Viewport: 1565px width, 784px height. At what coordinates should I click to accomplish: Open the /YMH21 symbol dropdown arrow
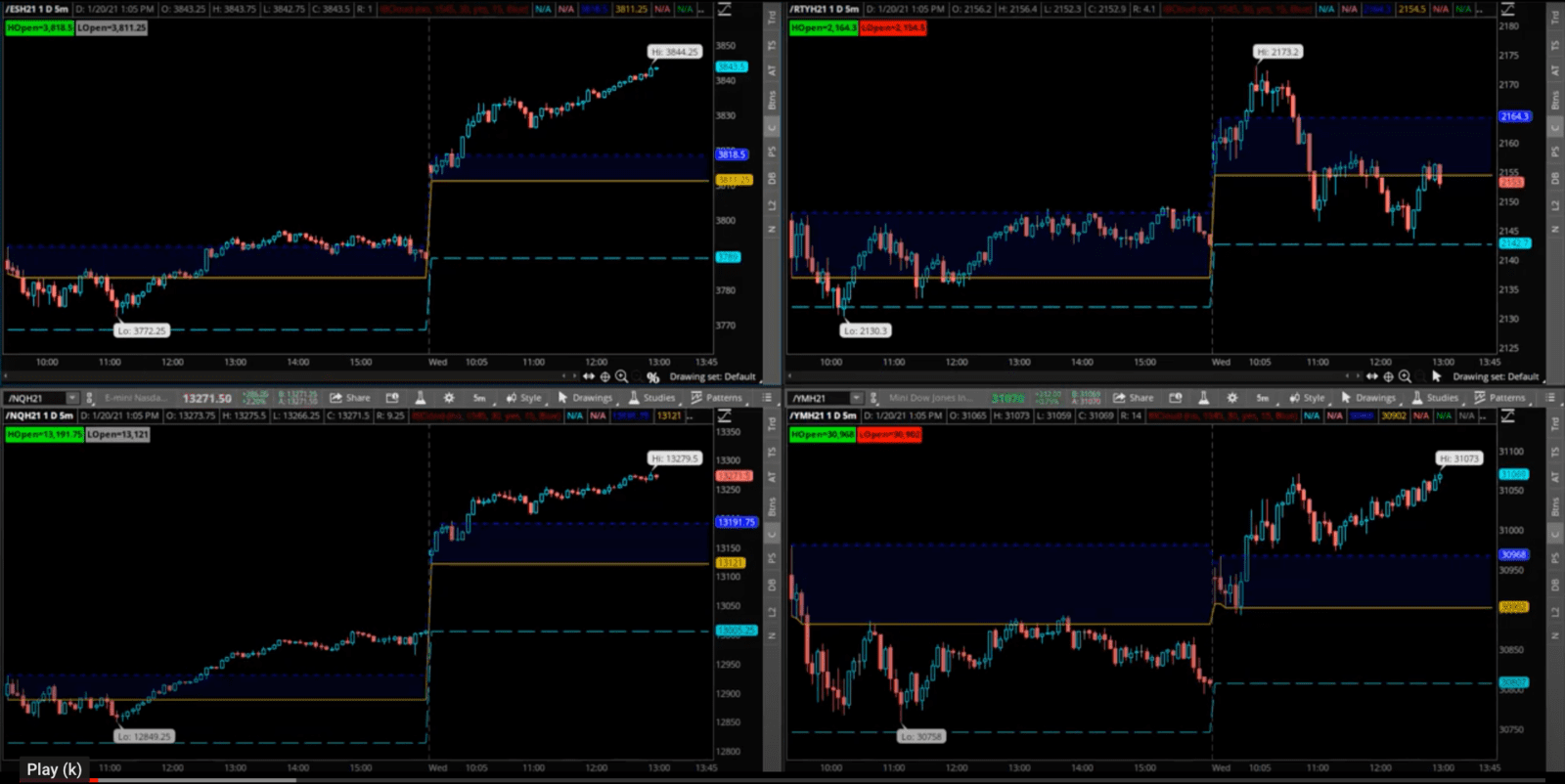857,398
